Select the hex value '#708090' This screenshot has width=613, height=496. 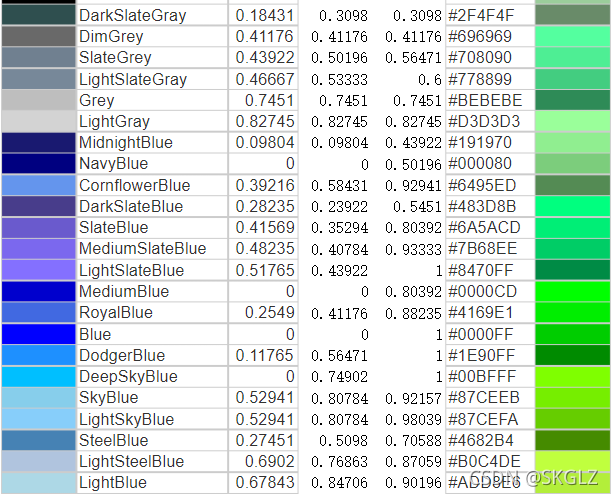point(480,57)
